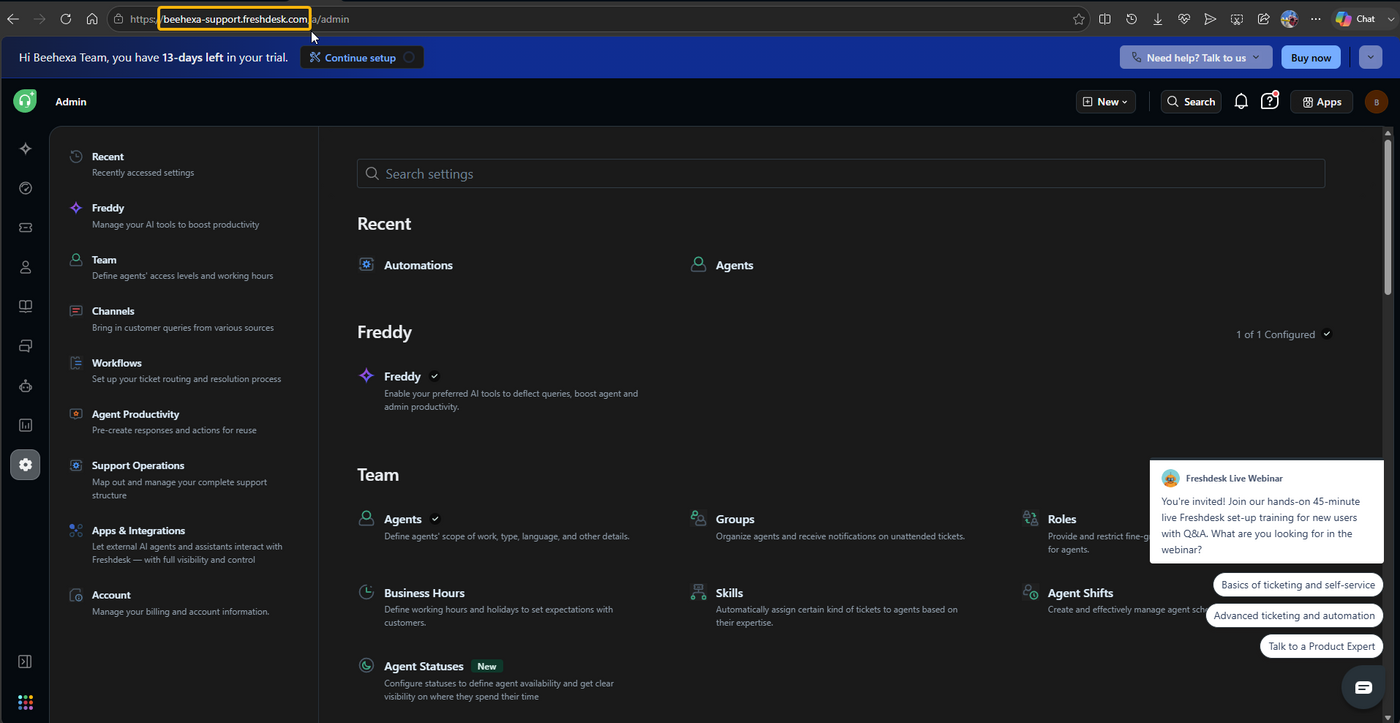This screenshot has width=1400, height=723.
Task: Bookmark page with the star icon
Action: click(1078, 19)
